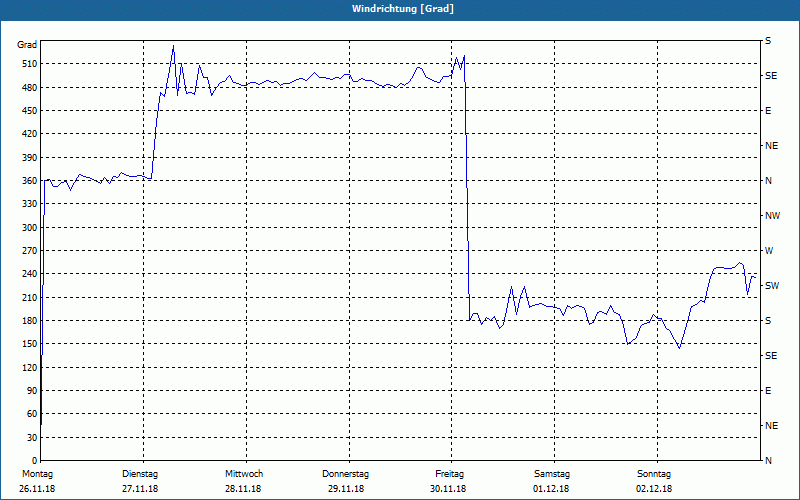This screenshot has width=800, height=500.
Task: Click the 330 axis tick label
Action: [x=30, y=204]
